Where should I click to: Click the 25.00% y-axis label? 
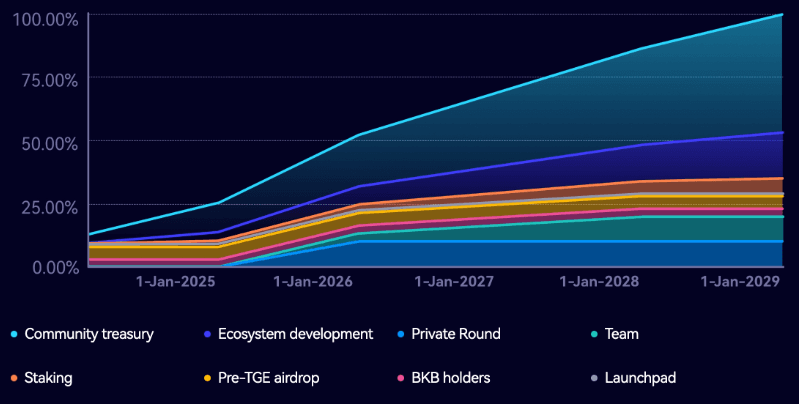[x=48, y=206]
